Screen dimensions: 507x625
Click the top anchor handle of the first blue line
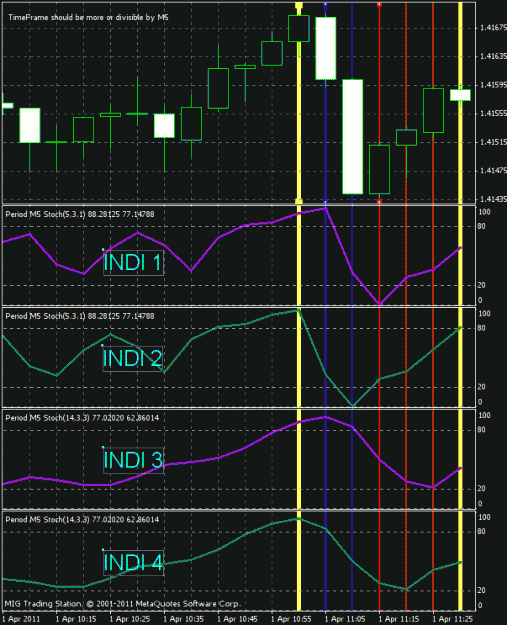point(326,4)
